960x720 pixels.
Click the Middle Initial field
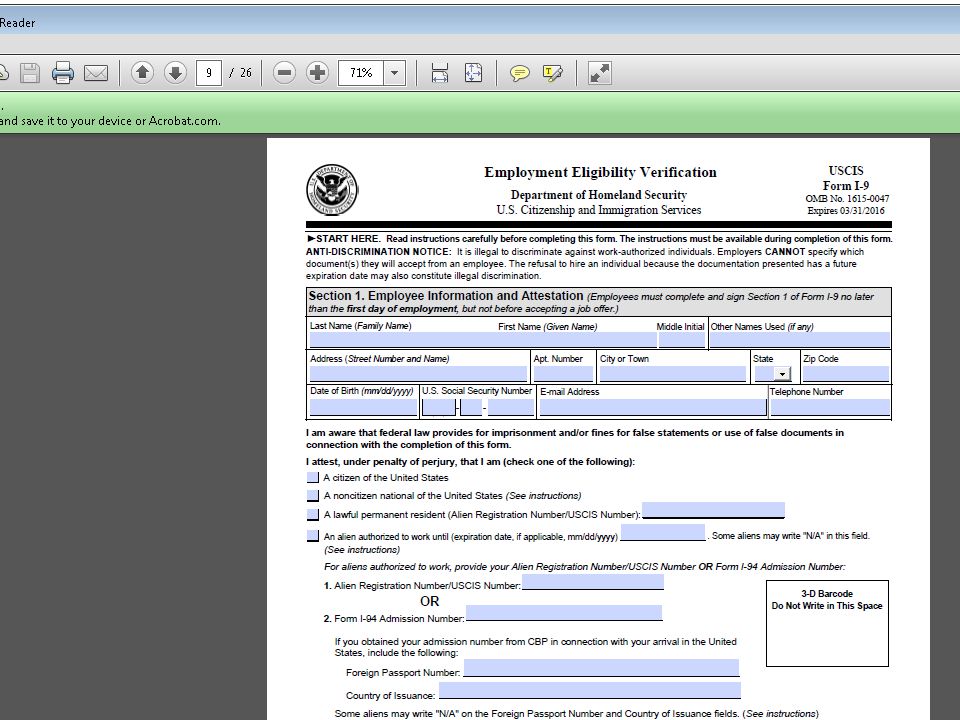click(681, 340)
